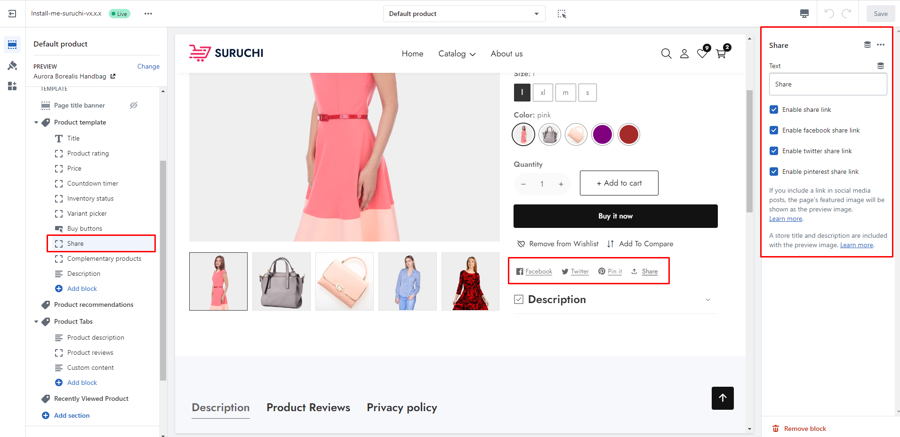900x437 pixels.
Task: Click the Buy it now button
Action: (615, 216)
